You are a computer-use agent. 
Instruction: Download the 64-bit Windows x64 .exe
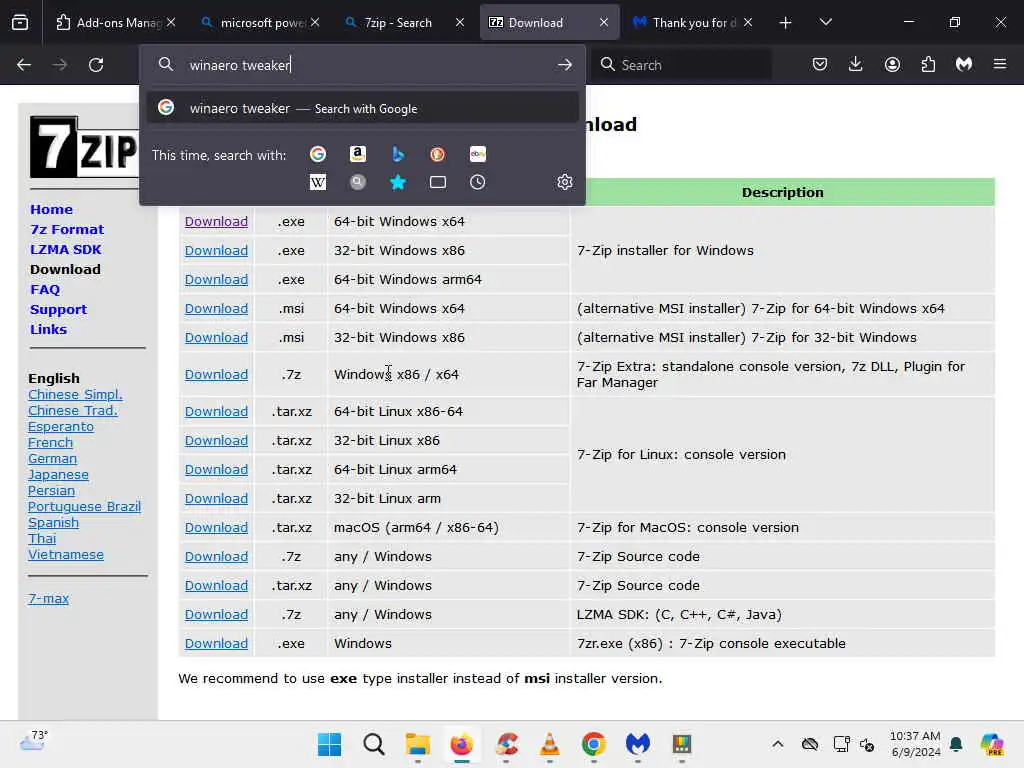click(x=216, y=221)
